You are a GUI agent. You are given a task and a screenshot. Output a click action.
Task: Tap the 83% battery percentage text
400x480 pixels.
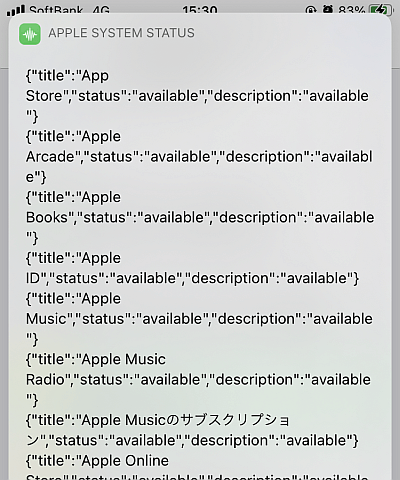tap(352, 10)
